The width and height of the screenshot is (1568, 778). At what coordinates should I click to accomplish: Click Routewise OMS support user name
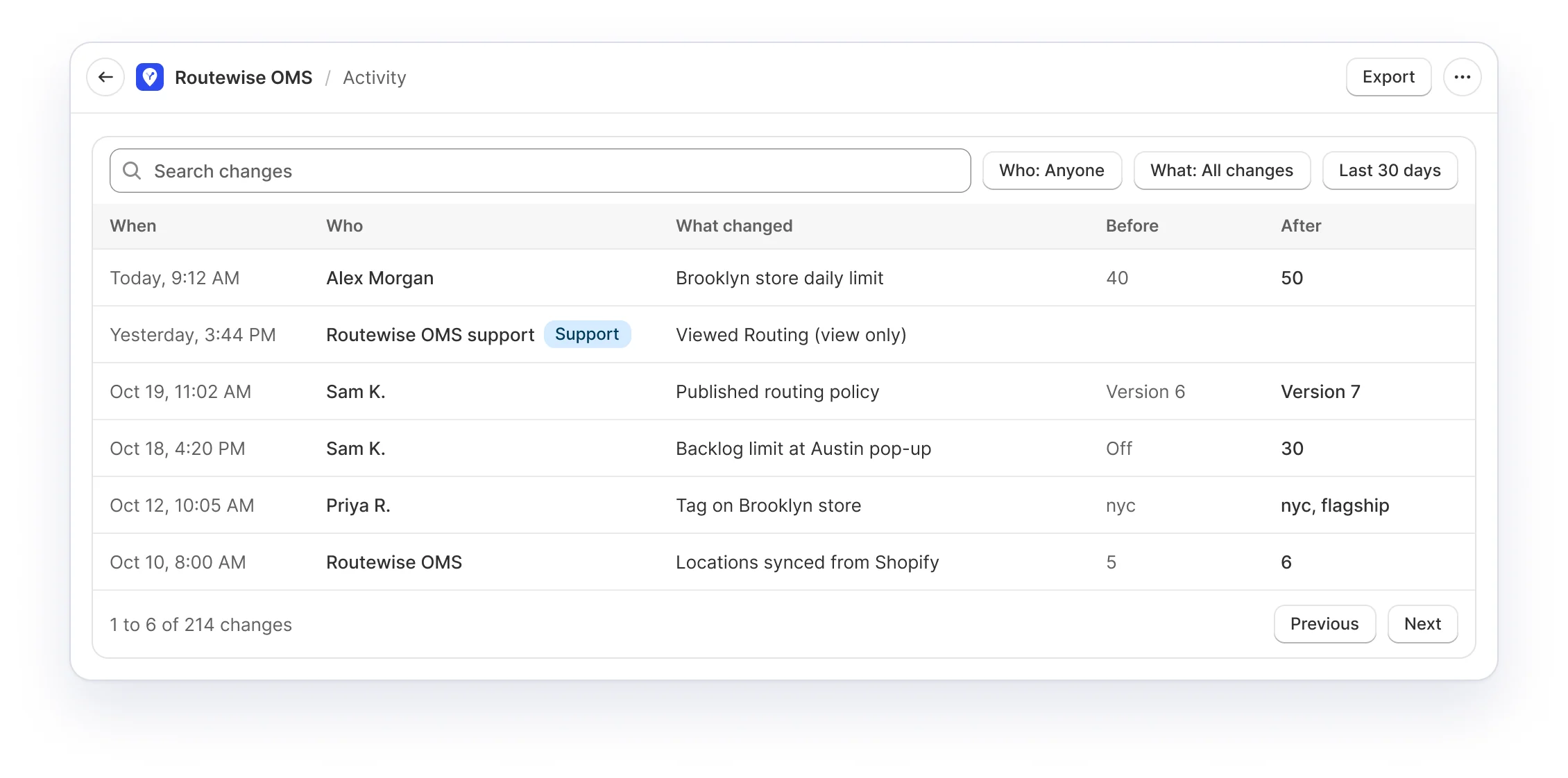click(430, 335)
